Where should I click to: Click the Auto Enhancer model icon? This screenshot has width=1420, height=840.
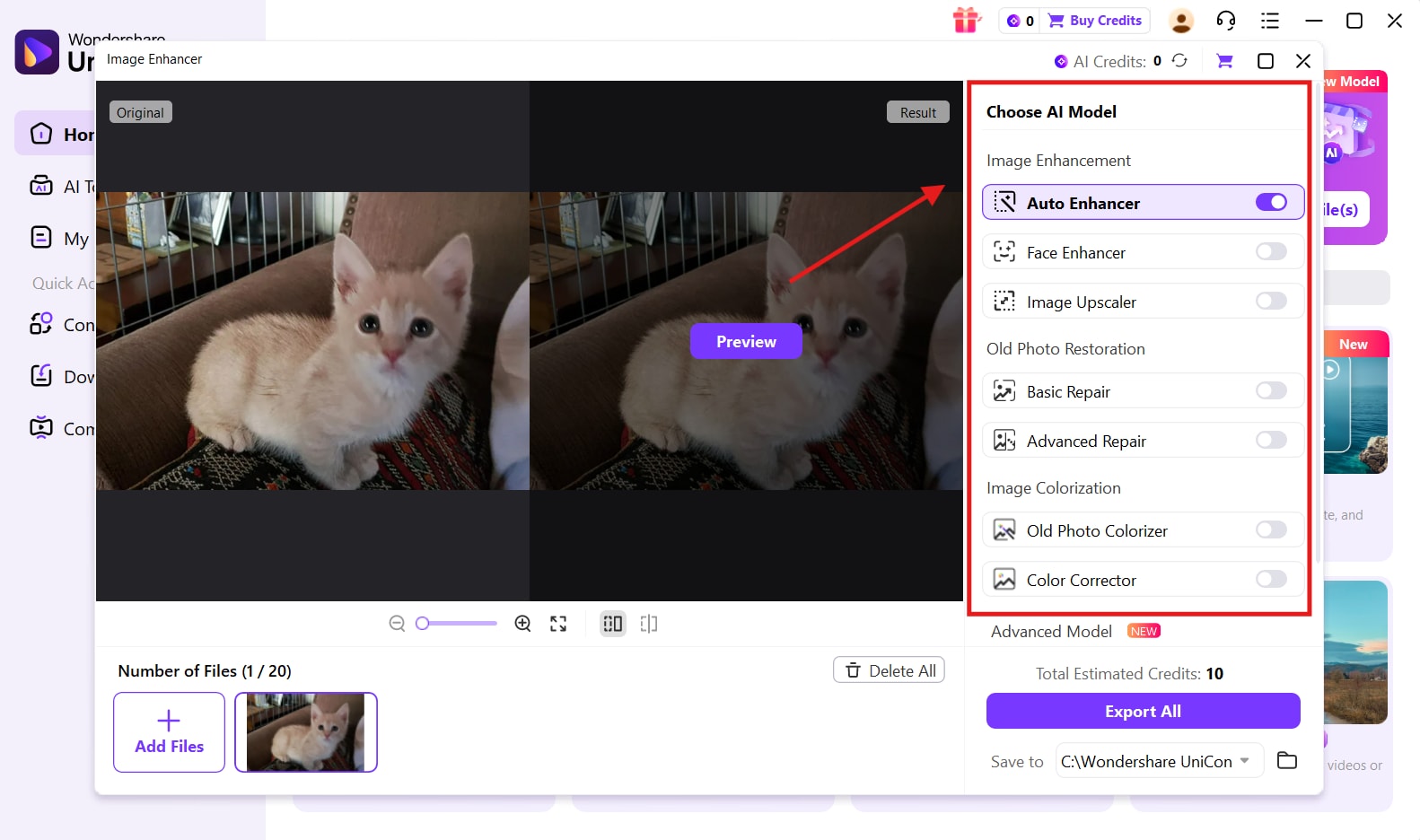point(1004,203)
